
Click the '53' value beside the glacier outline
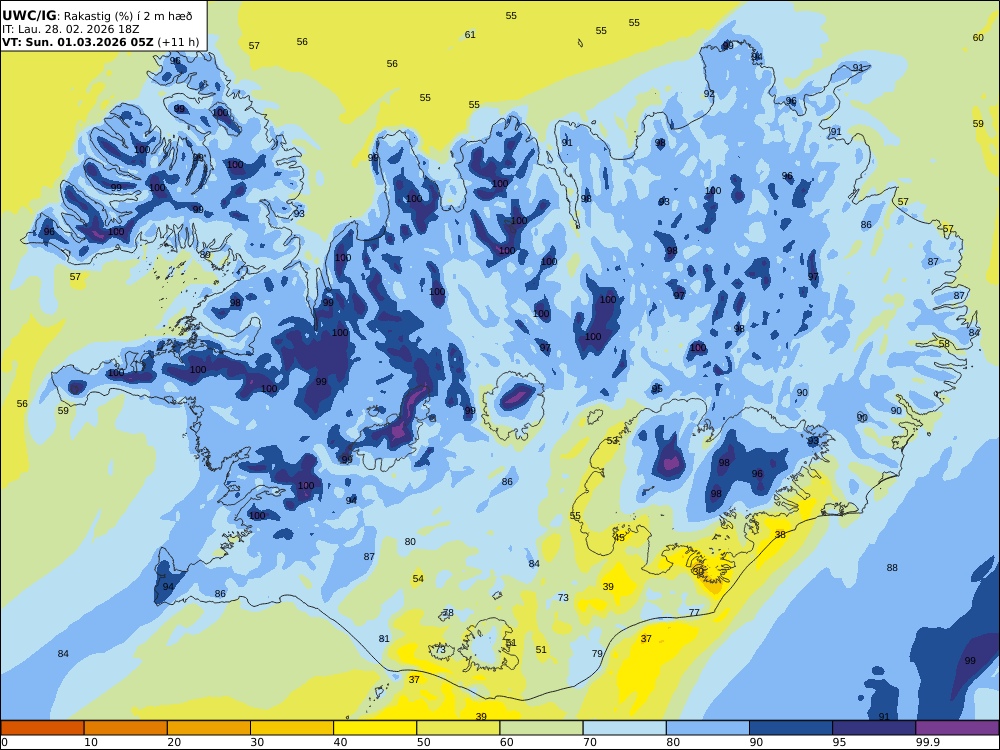[612, 441]
